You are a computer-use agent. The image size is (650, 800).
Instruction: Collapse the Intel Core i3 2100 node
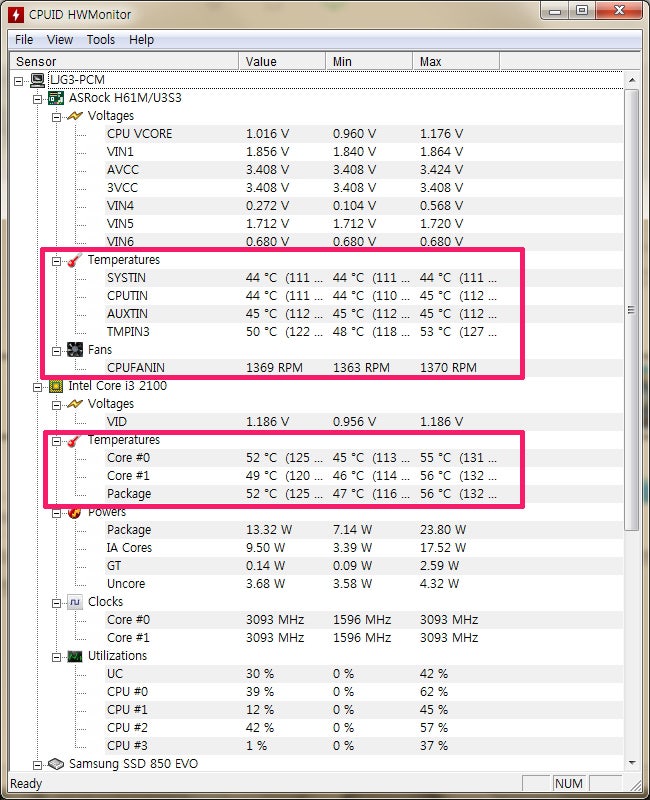(x=38, y=387)
